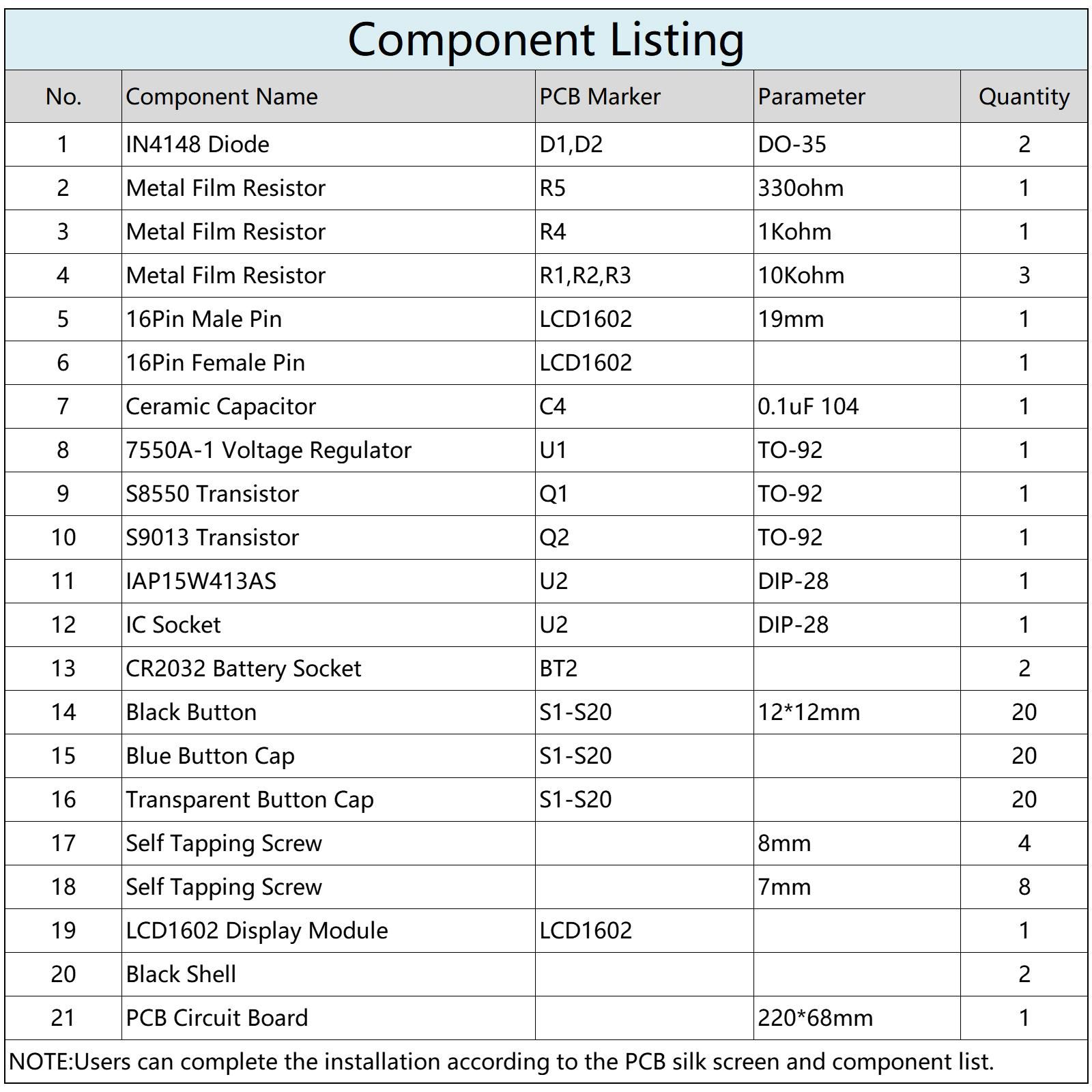Select the LCD1602 Display Module cell
The image size is (1092, 1092).
point(257,931)
